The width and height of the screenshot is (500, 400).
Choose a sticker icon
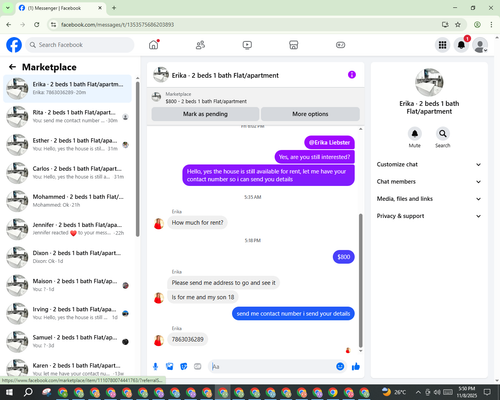(x=184, y=367)
